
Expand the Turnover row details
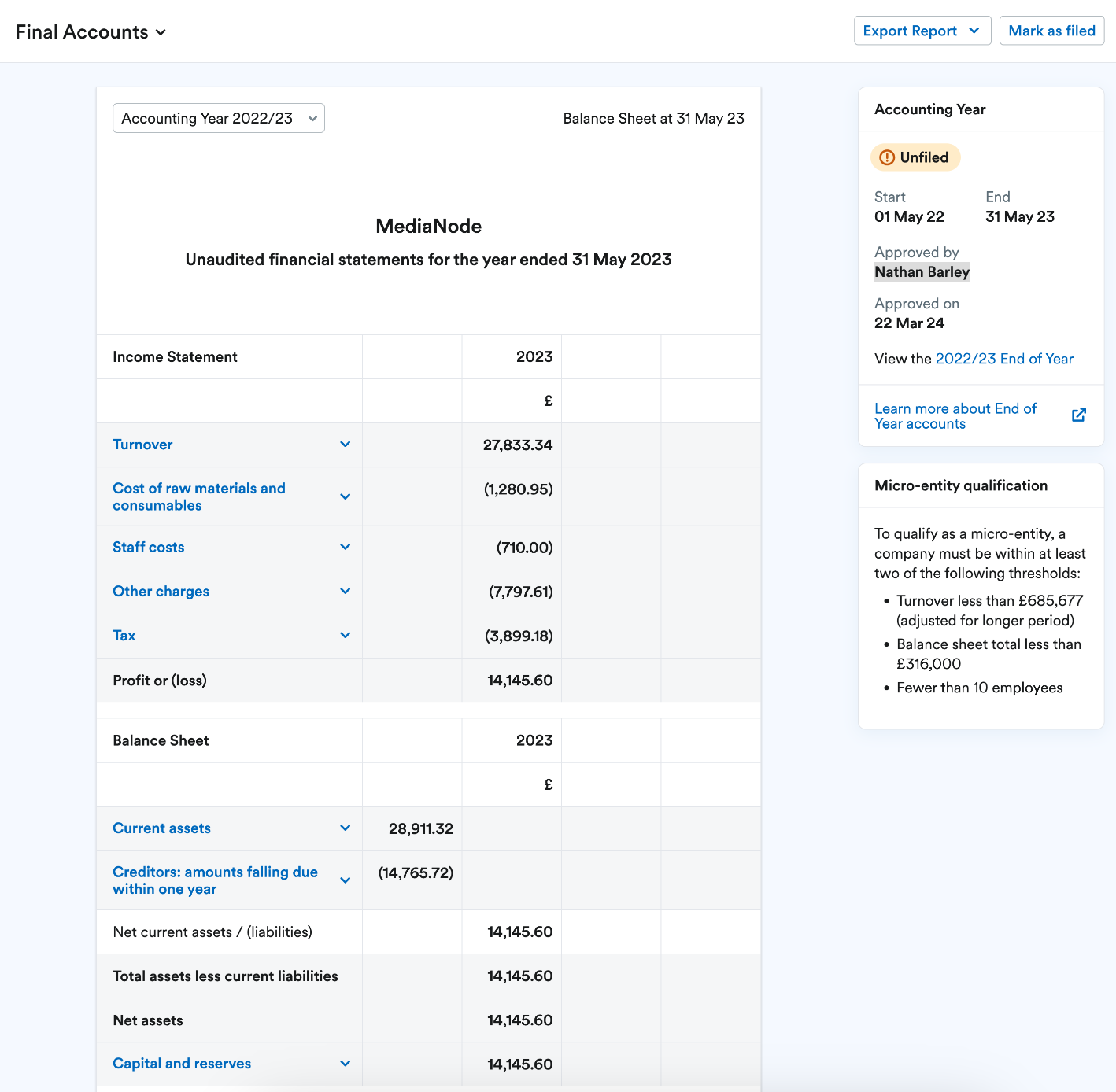[x=345, y=445]
